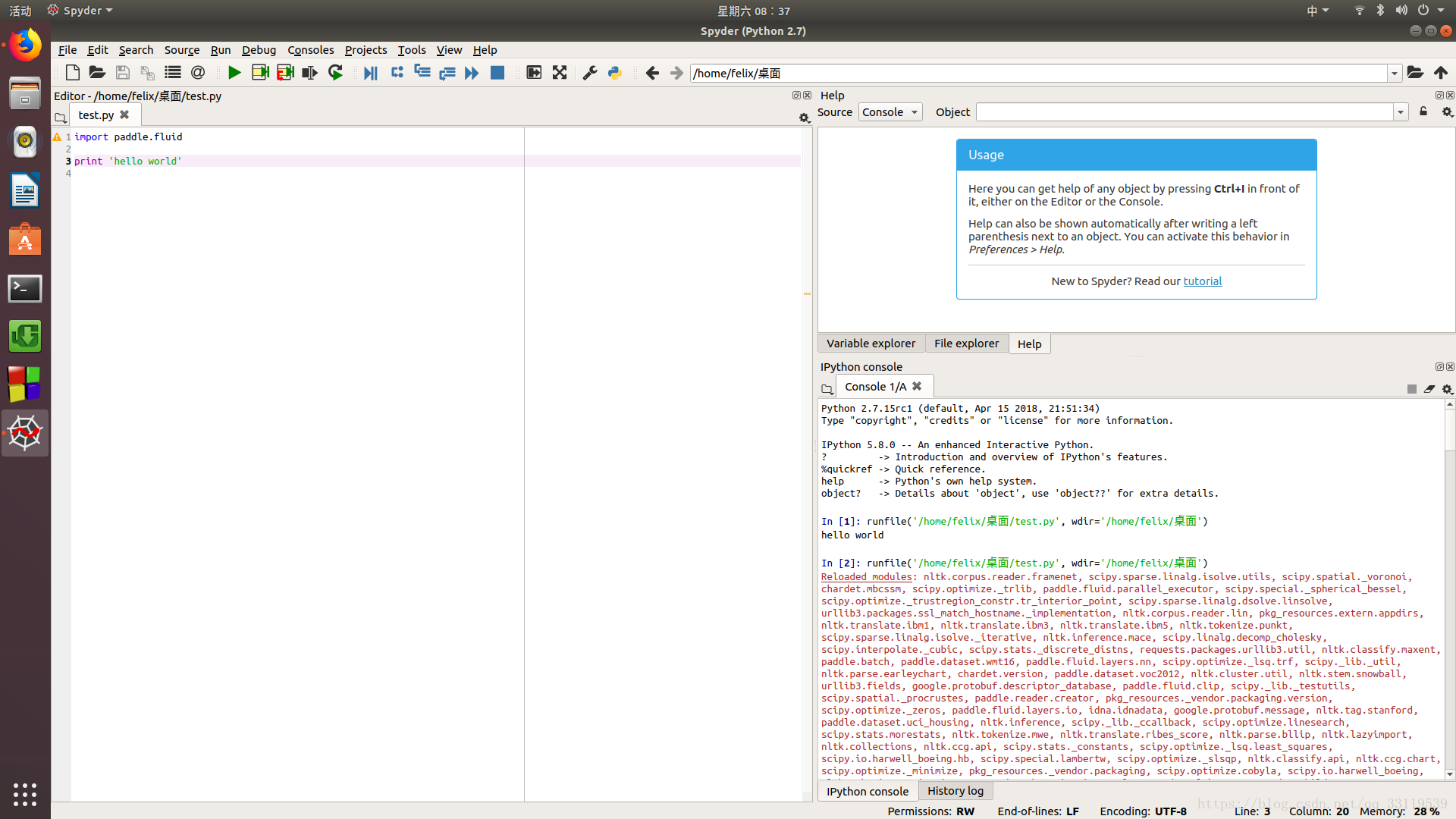Screen dimensions: 1456x819
Task: Open Help pane options gear
Action: pos(1447,111)
